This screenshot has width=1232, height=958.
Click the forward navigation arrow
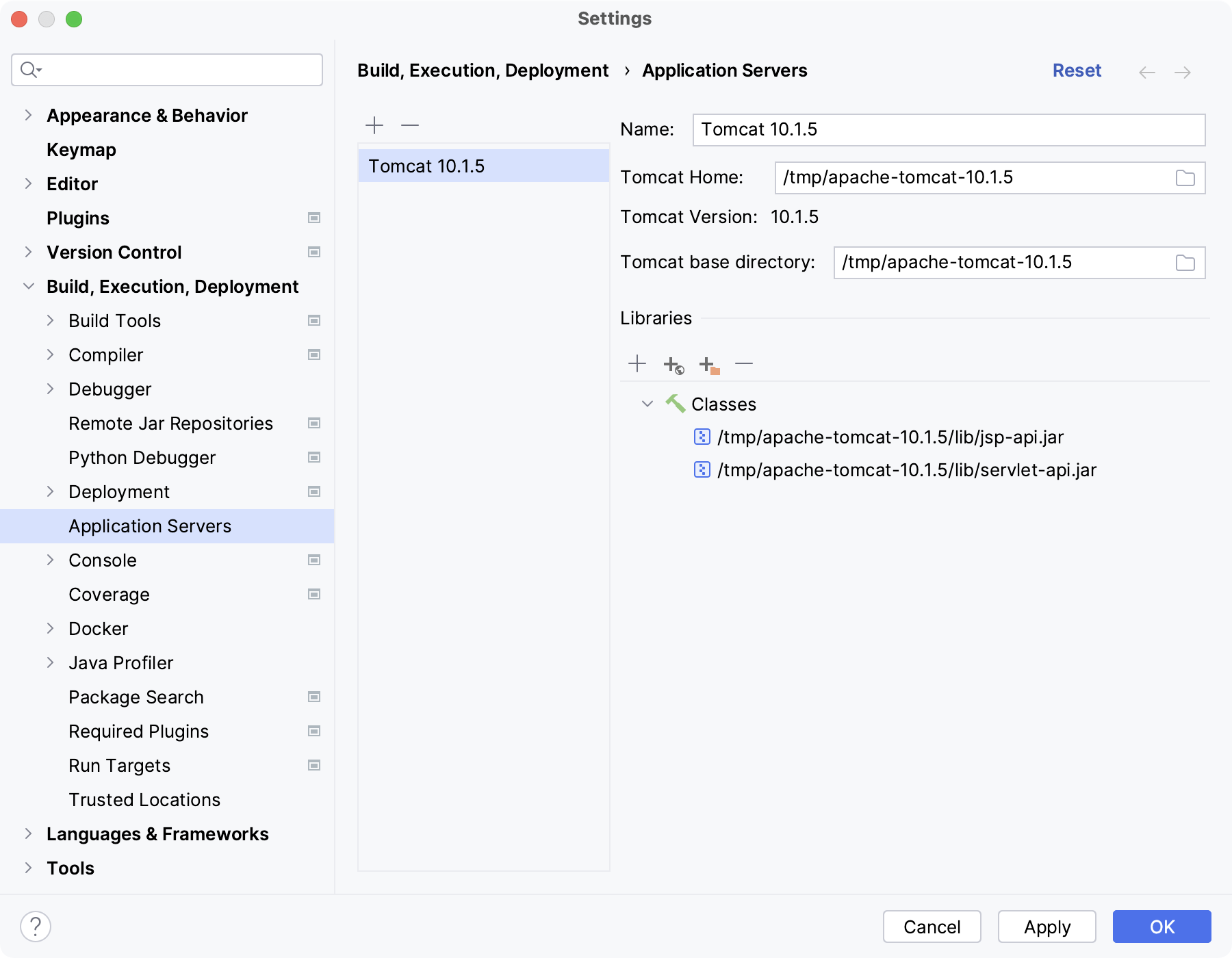pos(1183,72)
